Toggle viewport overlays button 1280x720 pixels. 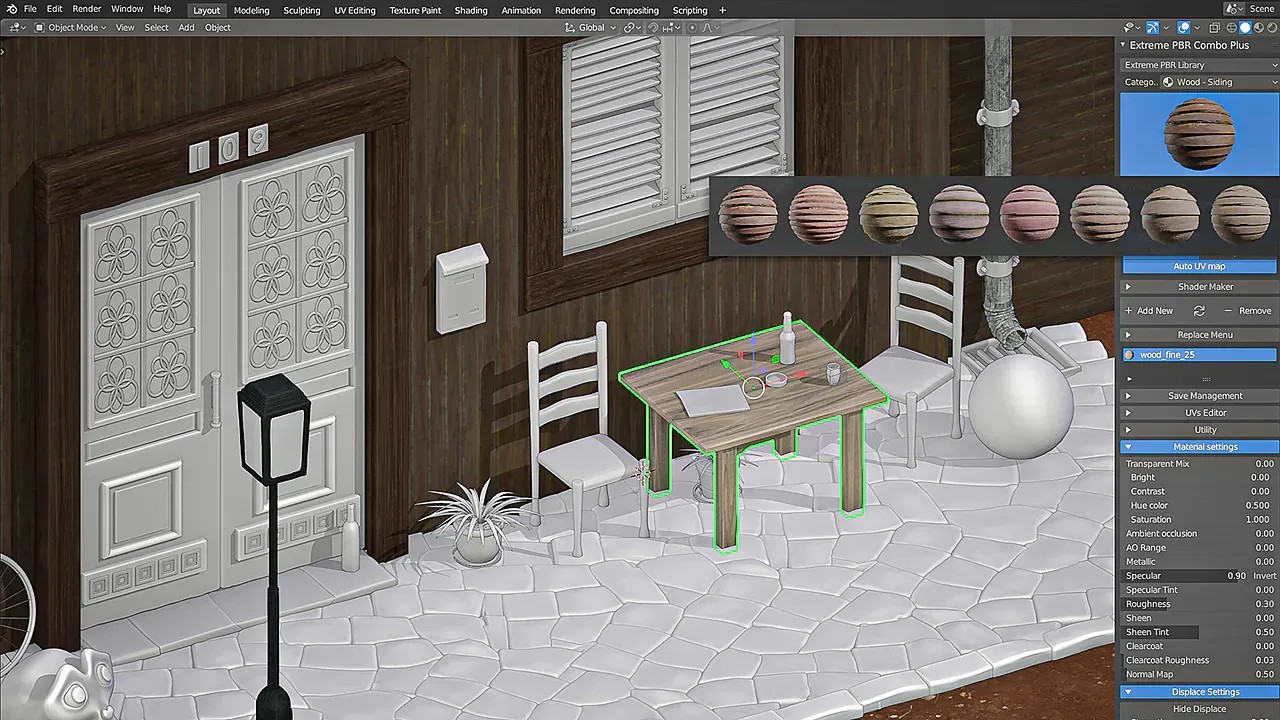click(1183, 28)
